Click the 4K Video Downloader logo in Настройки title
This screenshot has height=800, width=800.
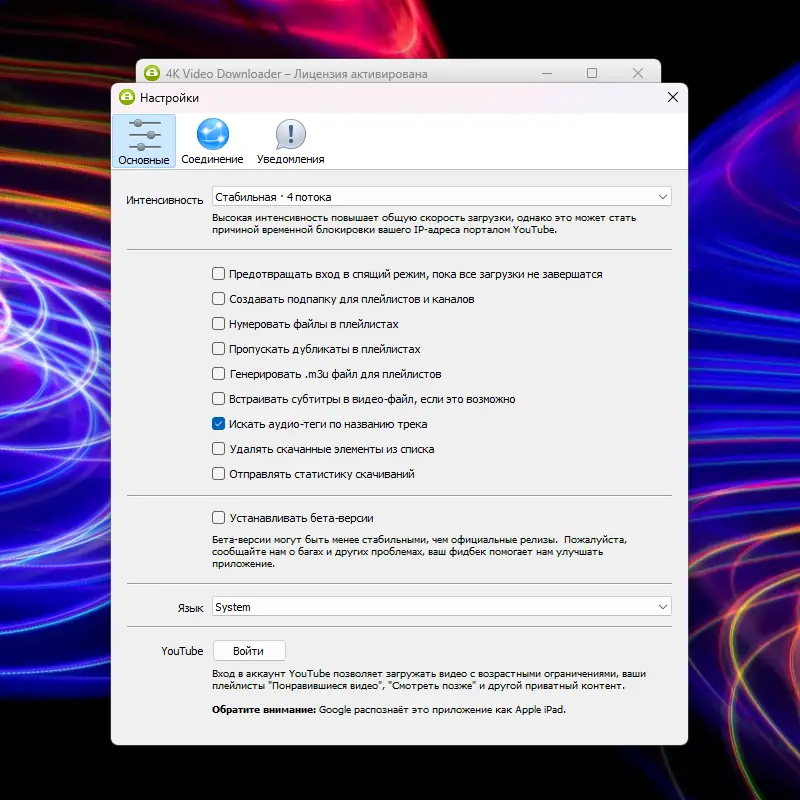click(125, 97)
